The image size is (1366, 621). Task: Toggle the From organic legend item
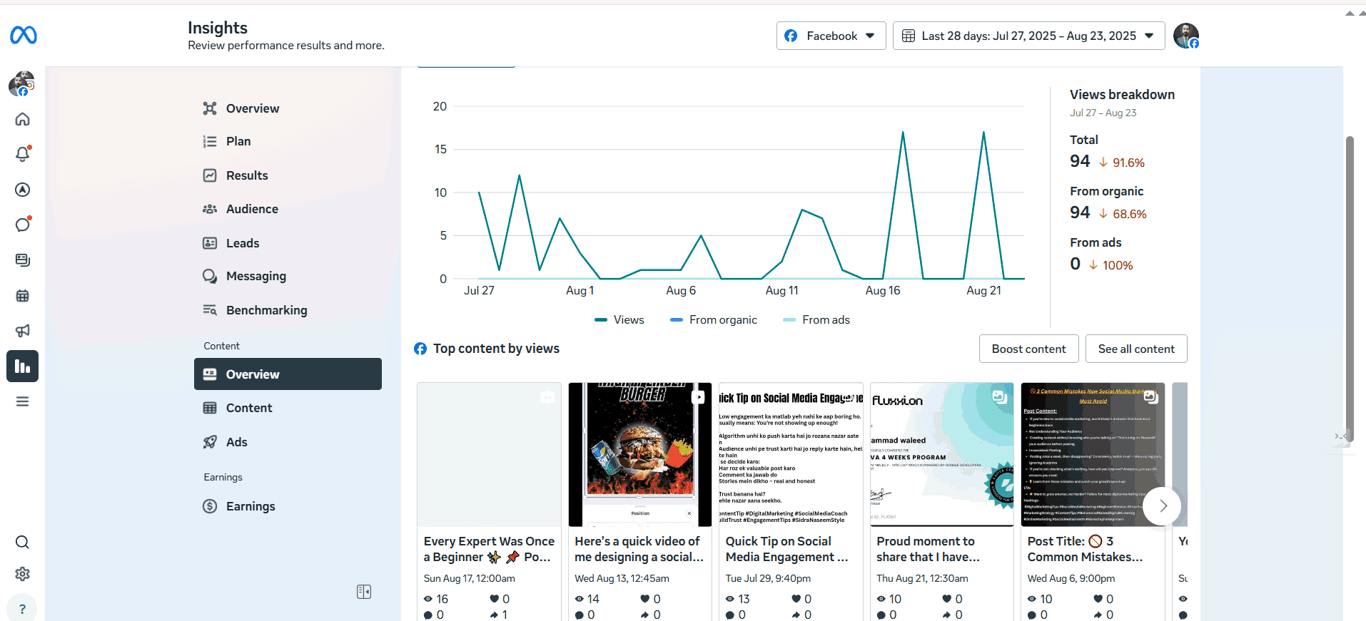pyautogui.click(x=717, y=319)
